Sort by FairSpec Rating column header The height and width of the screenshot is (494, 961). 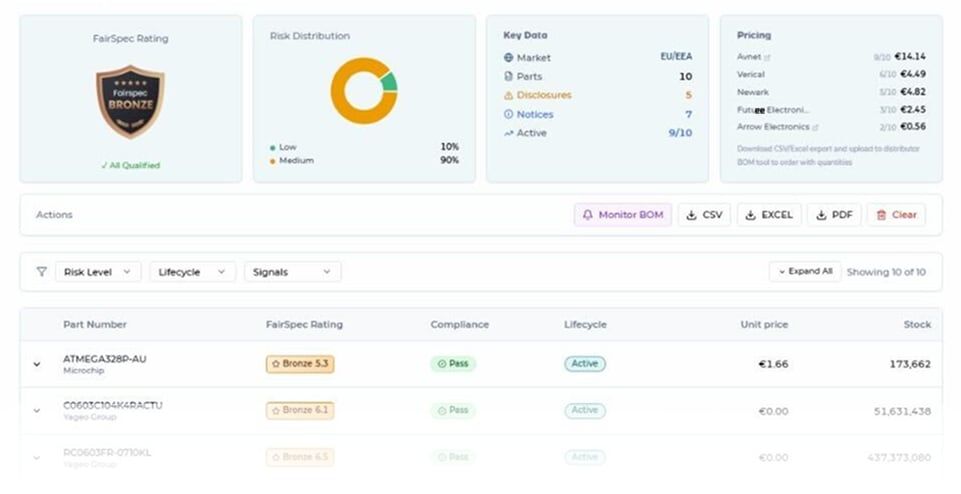pyautogui.click(x=304, y=325)
